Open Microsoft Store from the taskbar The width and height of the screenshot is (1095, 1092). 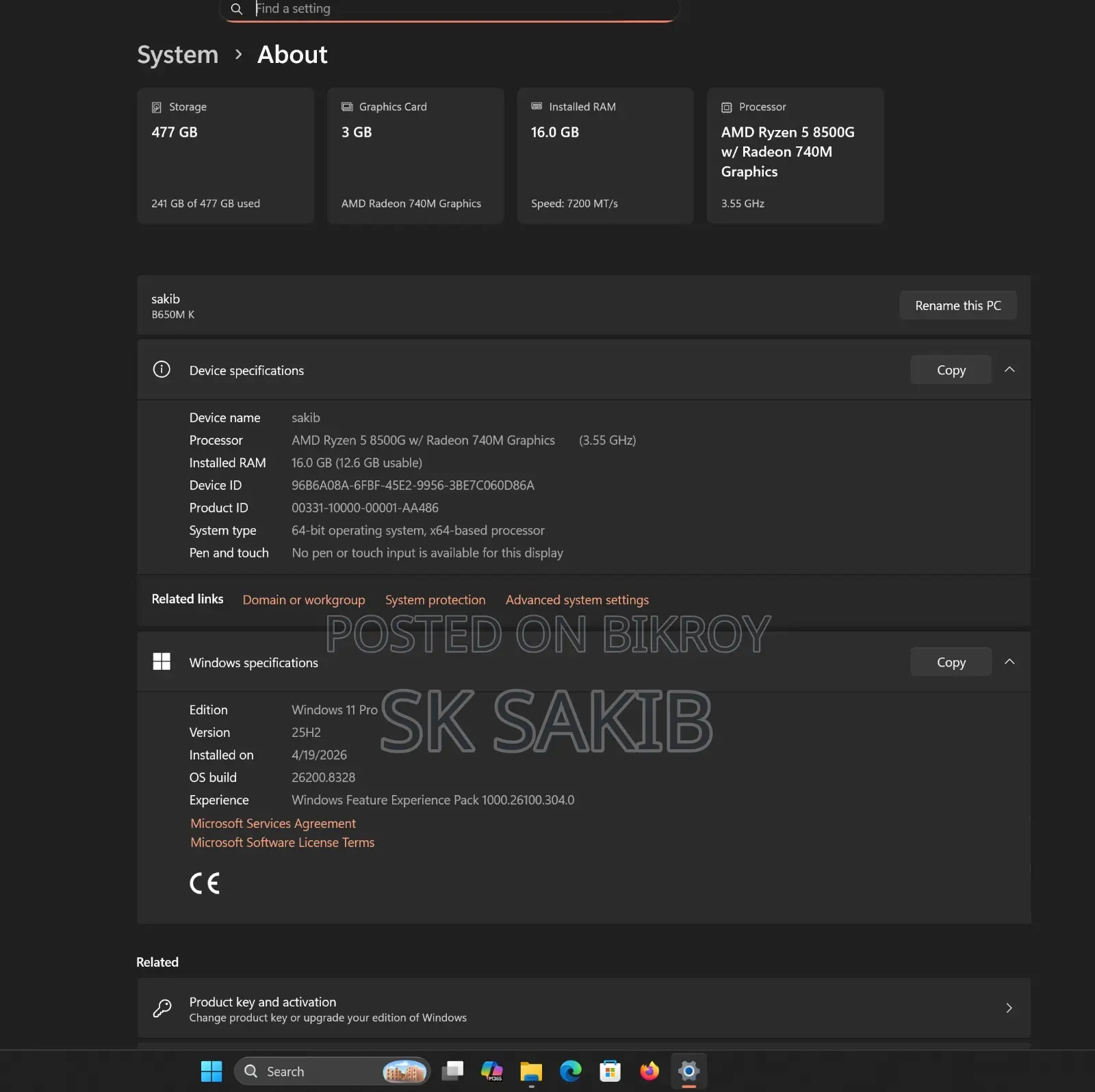pyautogui.click(x=610, y=1071)
